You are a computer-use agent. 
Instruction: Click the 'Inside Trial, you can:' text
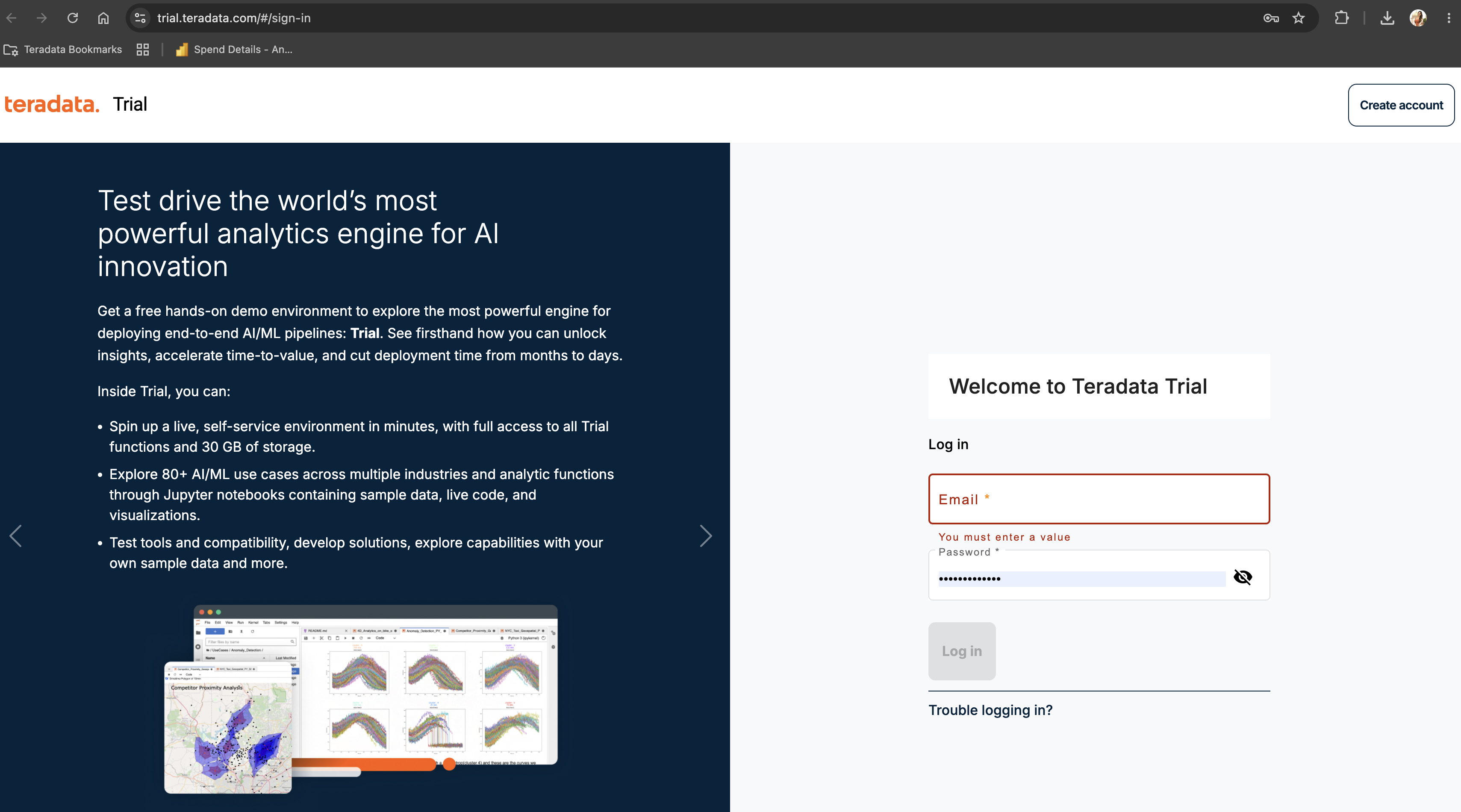[x=164, y=391]
